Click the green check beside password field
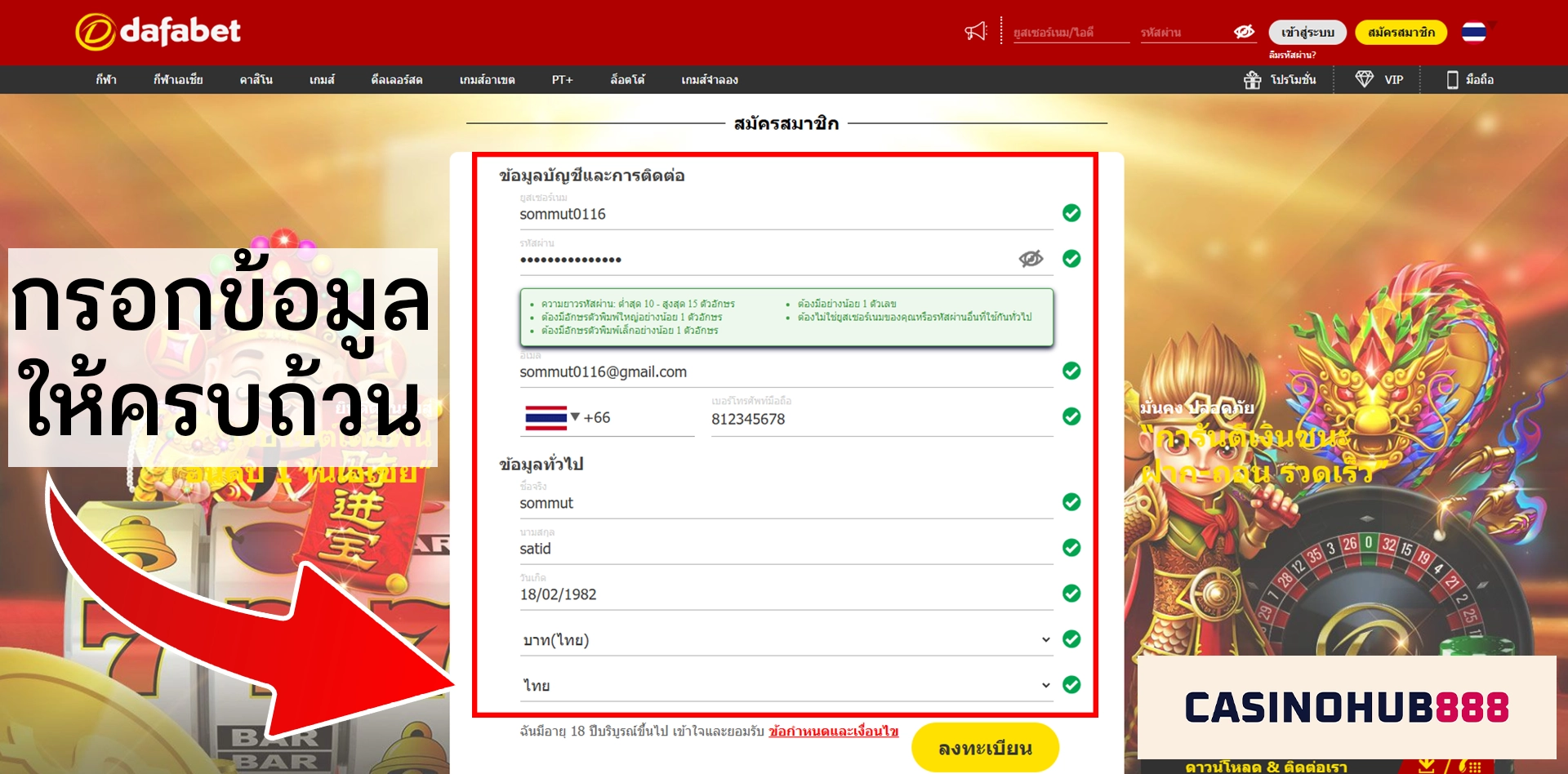The height and width of the screenshot is (774, 1568). click(1071, 259)
